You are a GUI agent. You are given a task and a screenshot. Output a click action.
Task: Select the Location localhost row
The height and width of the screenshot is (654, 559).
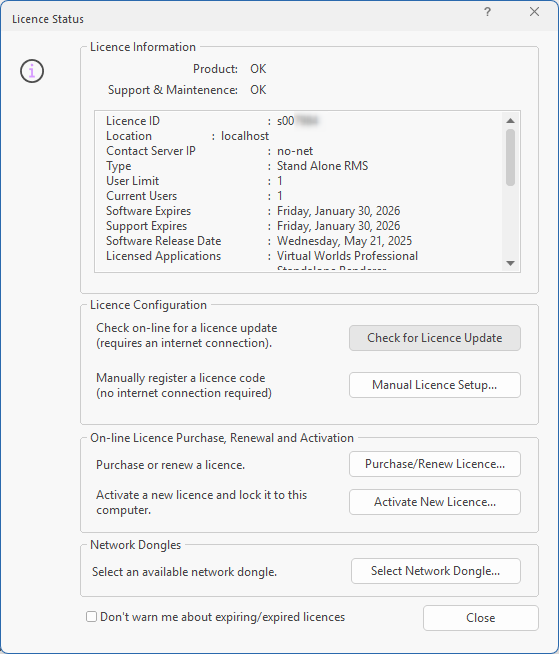click(187, 136)
